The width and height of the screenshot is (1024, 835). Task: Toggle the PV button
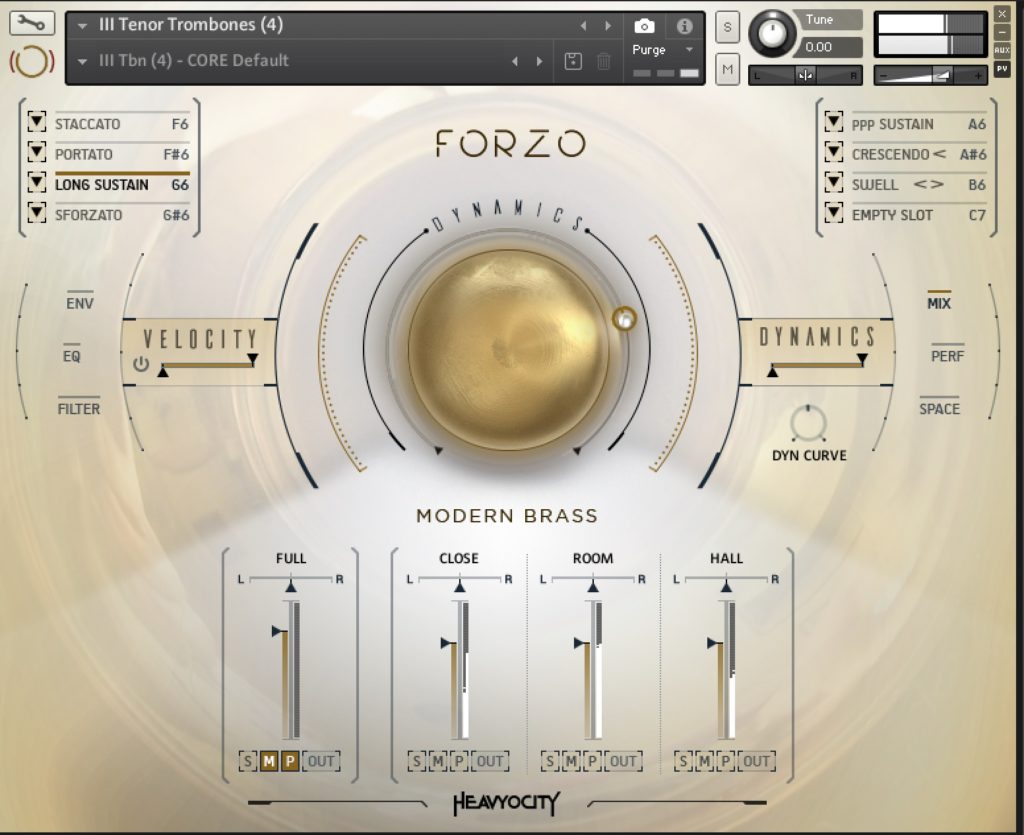tap(1002, 67)
